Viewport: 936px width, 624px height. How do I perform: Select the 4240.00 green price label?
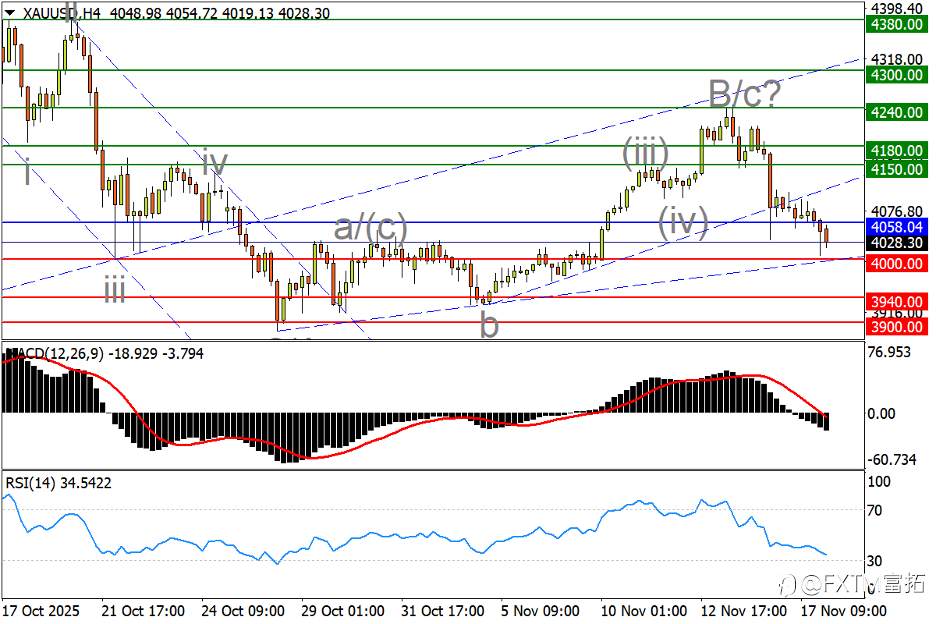(897, 112)
